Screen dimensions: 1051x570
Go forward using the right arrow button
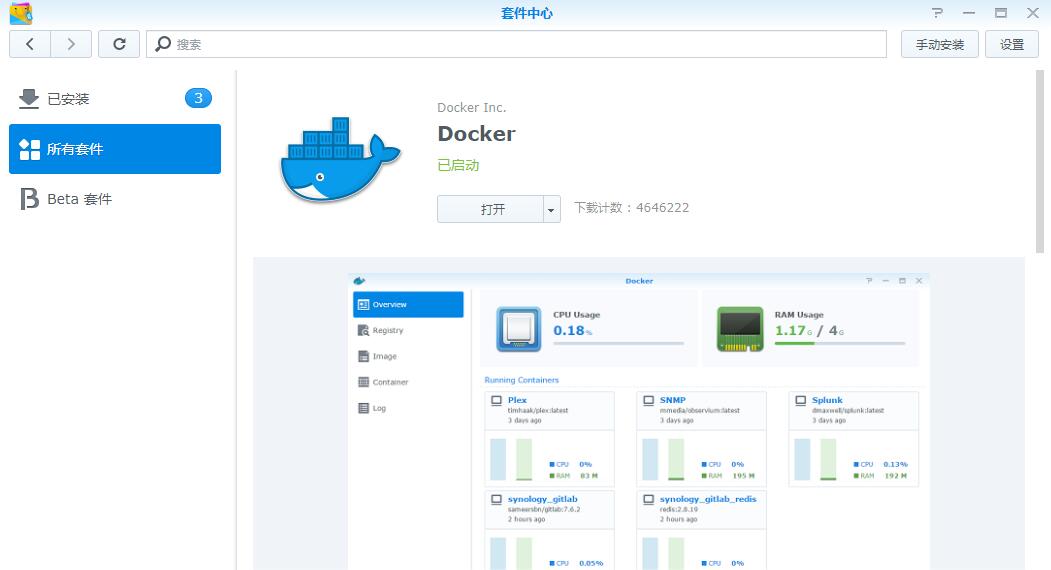coord(71,44)
